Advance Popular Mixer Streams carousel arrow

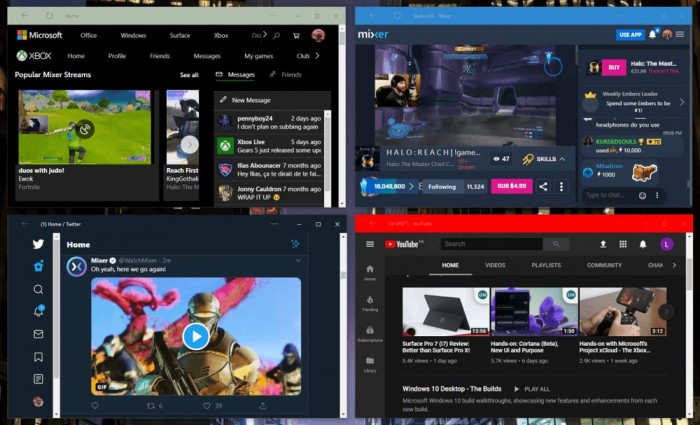(190, 144)
